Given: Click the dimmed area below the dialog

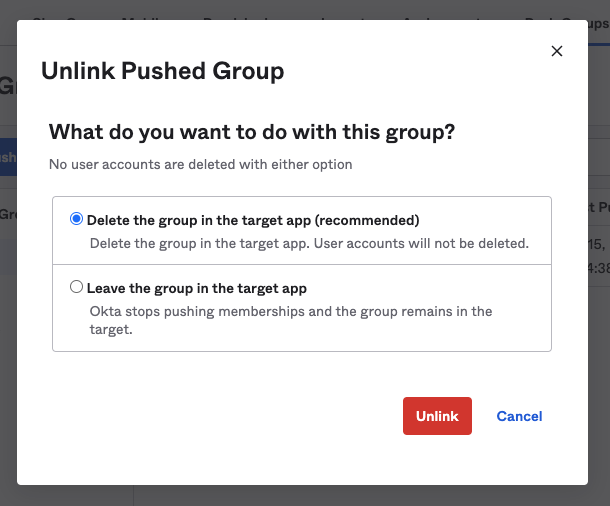Looking at the screenshot, I should point(300,496).
